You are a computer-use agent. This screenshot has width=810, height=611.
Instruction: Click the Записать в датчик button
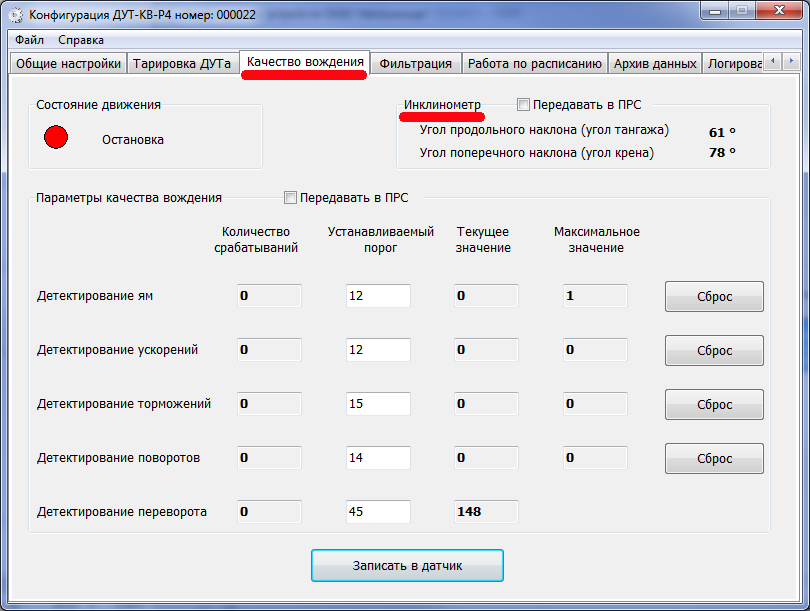pyautogui.click(x=407, y=566)
